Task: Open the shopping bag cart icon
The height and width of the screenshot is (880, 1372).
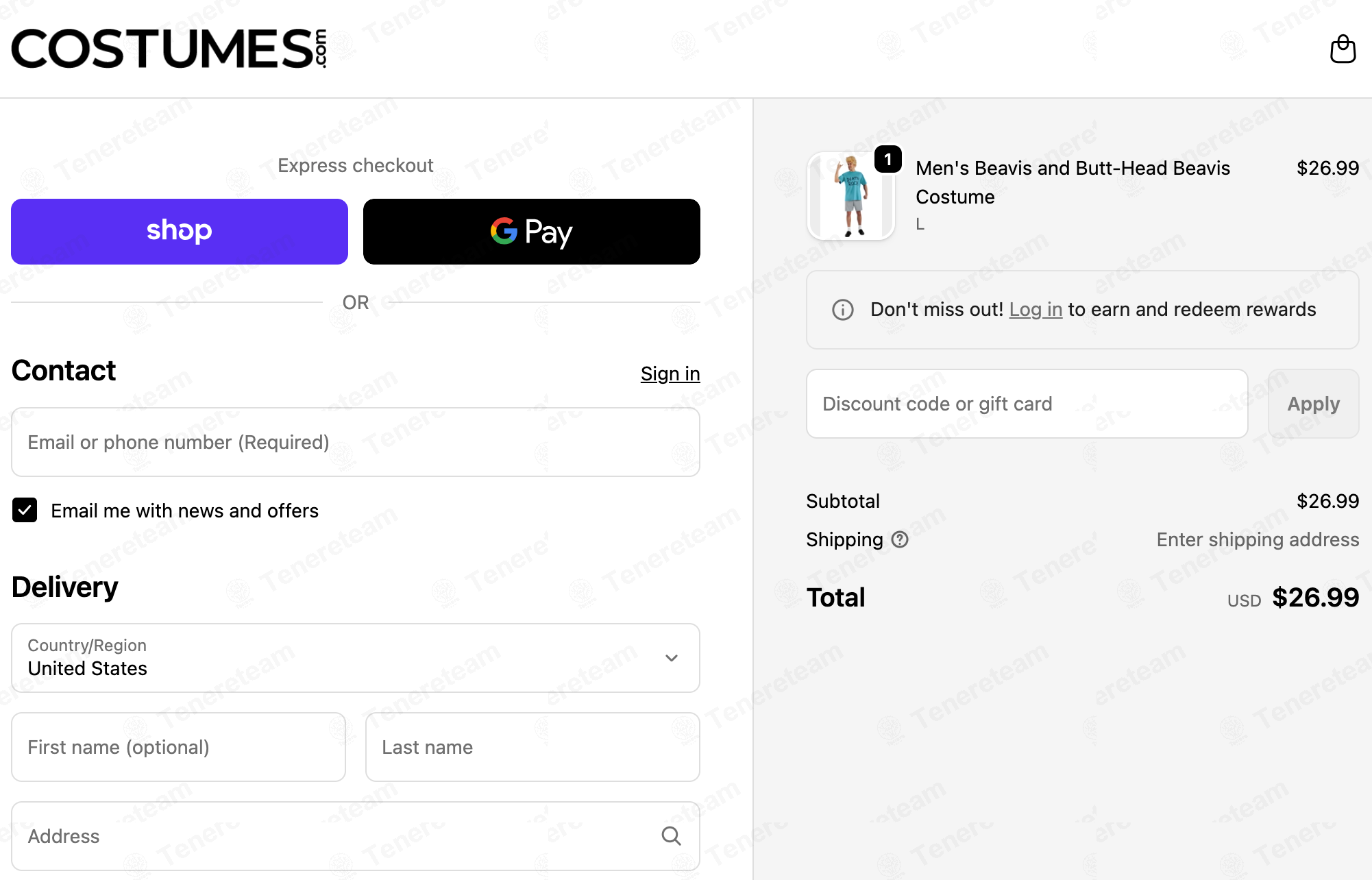Action: tap(1343, 49)
